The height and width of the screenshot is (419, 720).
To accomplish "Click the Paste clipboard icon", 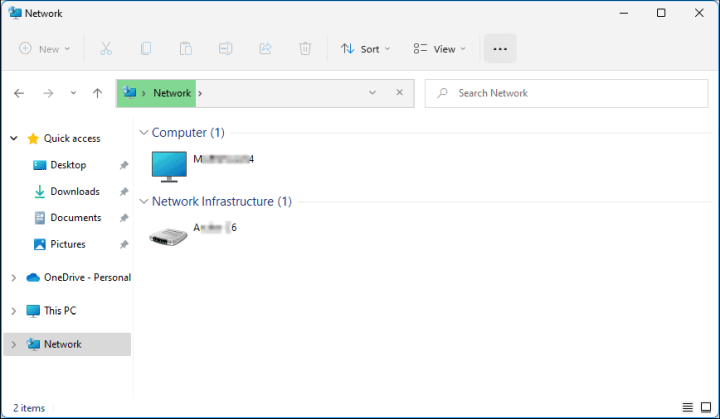I will (x=186, y=49).
